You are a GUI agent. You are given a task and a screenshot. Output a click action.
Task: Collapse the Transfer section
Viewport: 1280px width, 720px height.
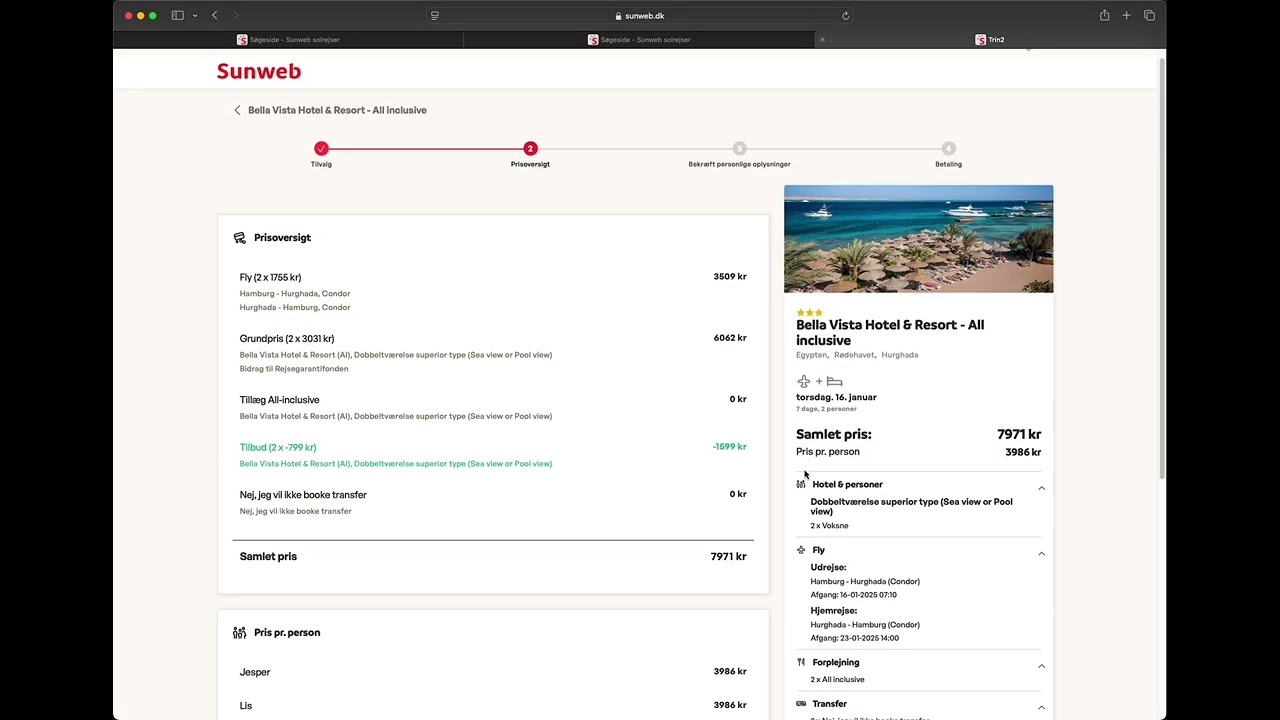1041,708
